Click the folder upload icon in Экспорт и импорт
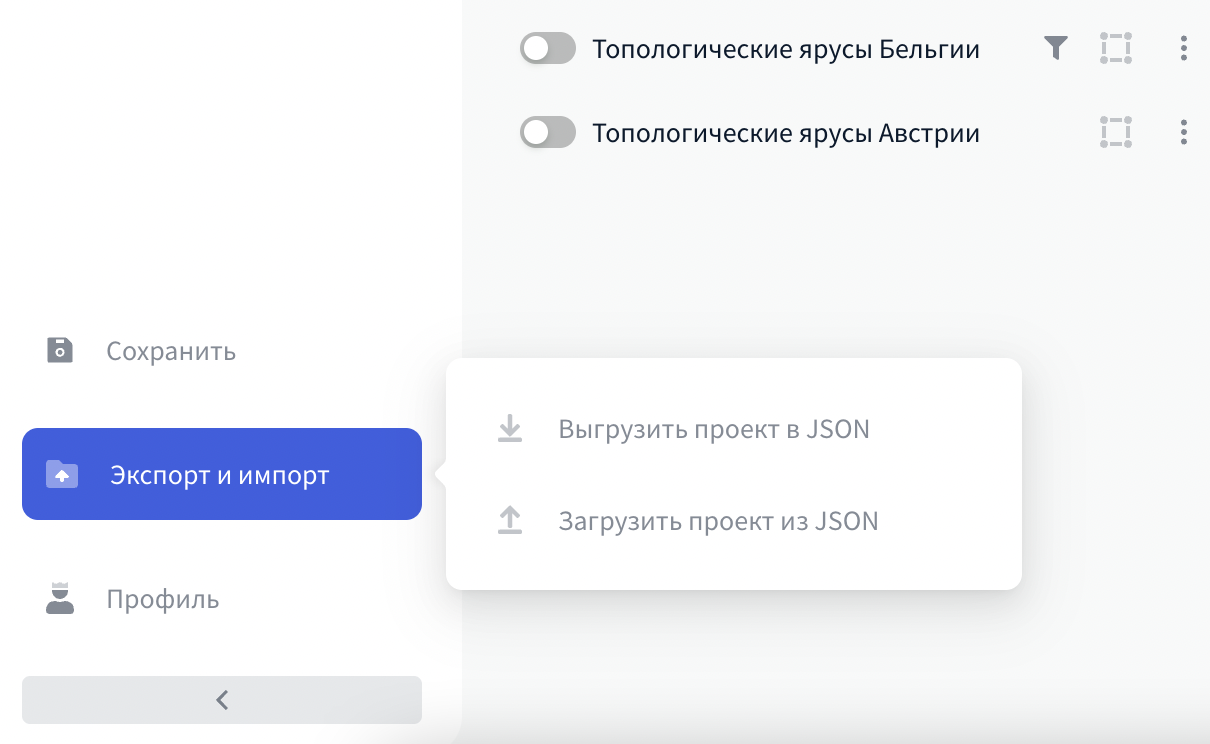 click(61, 474)
